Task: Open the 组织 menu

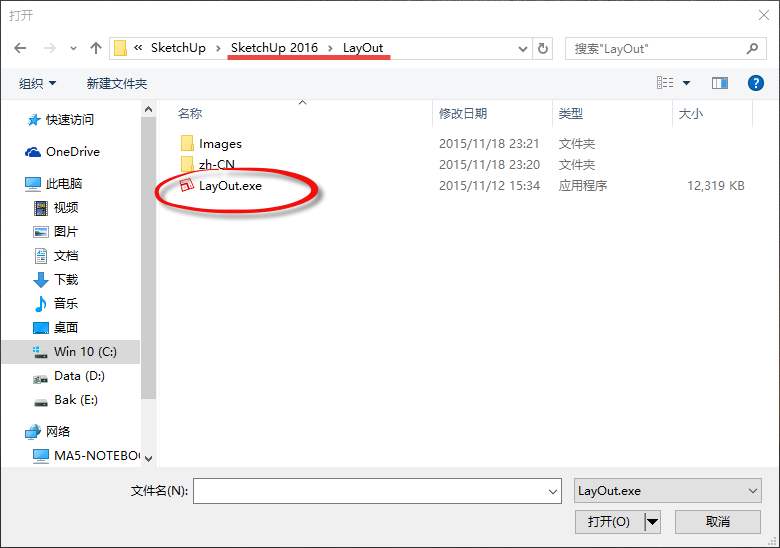Action: [x=37, y=84]
